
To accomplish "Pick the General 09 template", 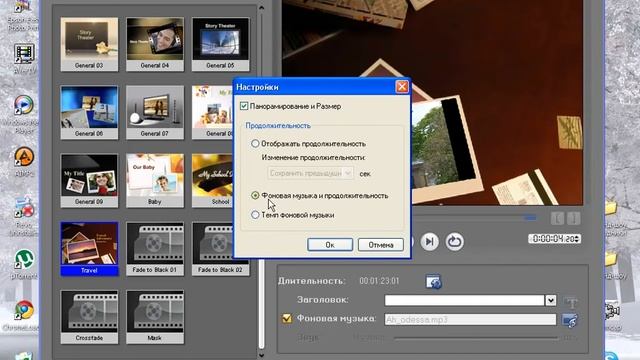I will point(89,180).
